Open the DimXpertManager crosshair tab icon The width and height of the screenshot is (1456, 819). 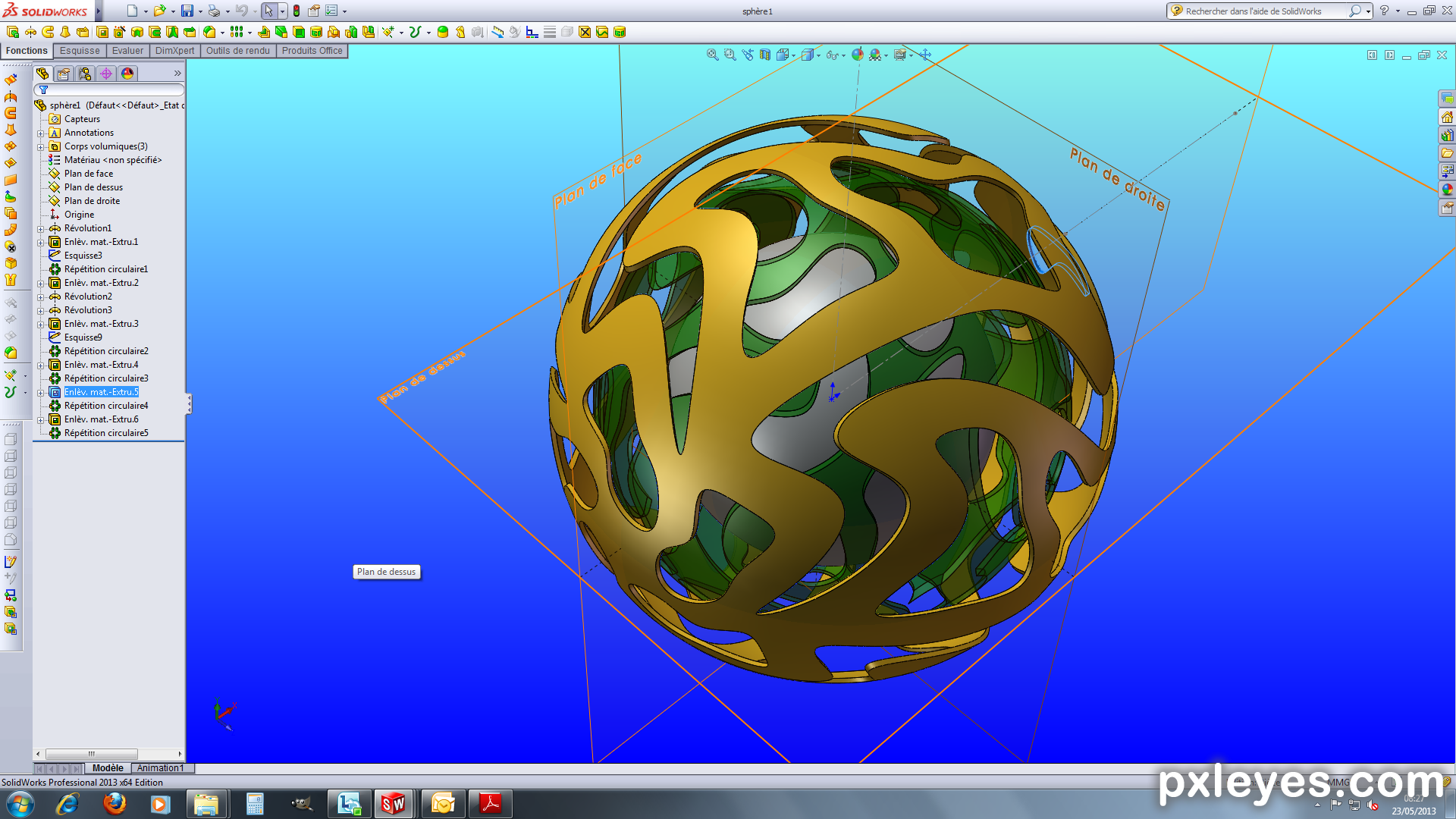[x=106, y=74]
